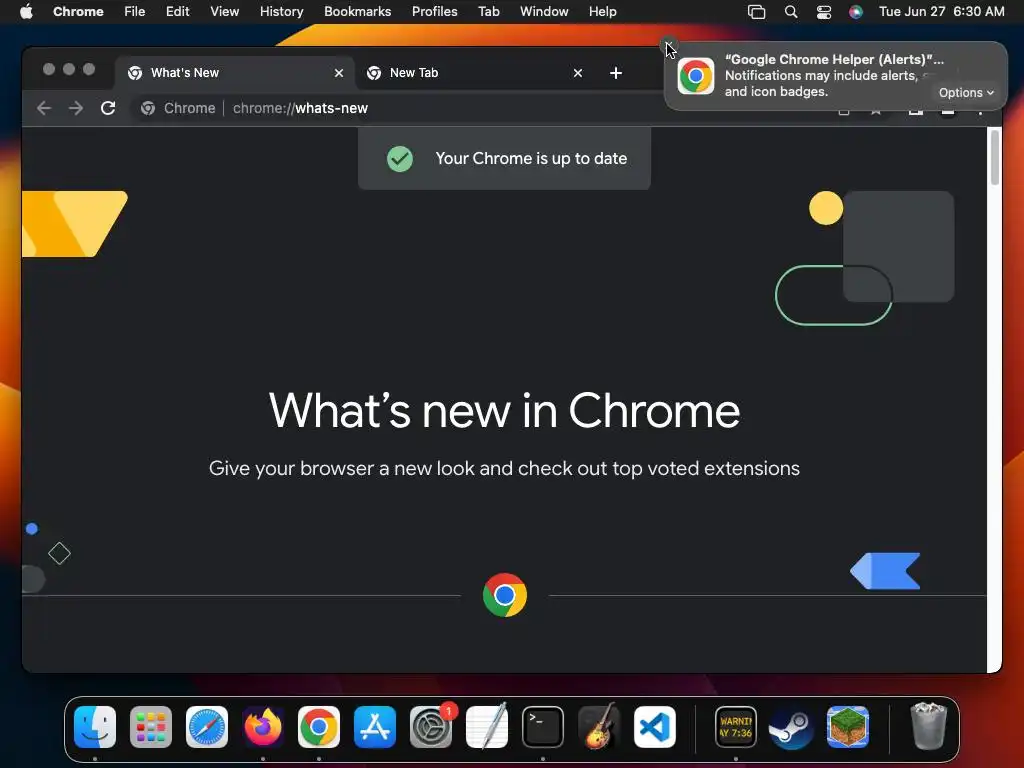Click the Chrome logo on the page
The width and height of the screenshot is (1024, 768).
tap(505, 595)
